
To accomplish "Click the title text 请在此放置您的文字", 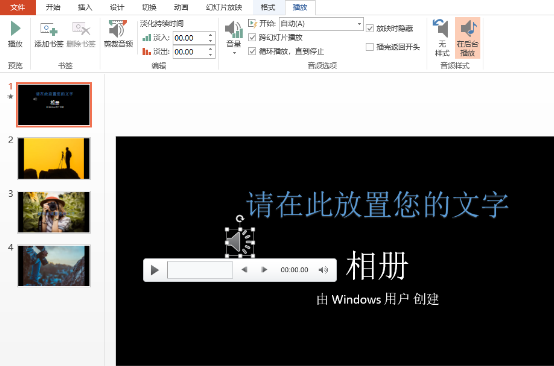I will (x=377, y=205).
